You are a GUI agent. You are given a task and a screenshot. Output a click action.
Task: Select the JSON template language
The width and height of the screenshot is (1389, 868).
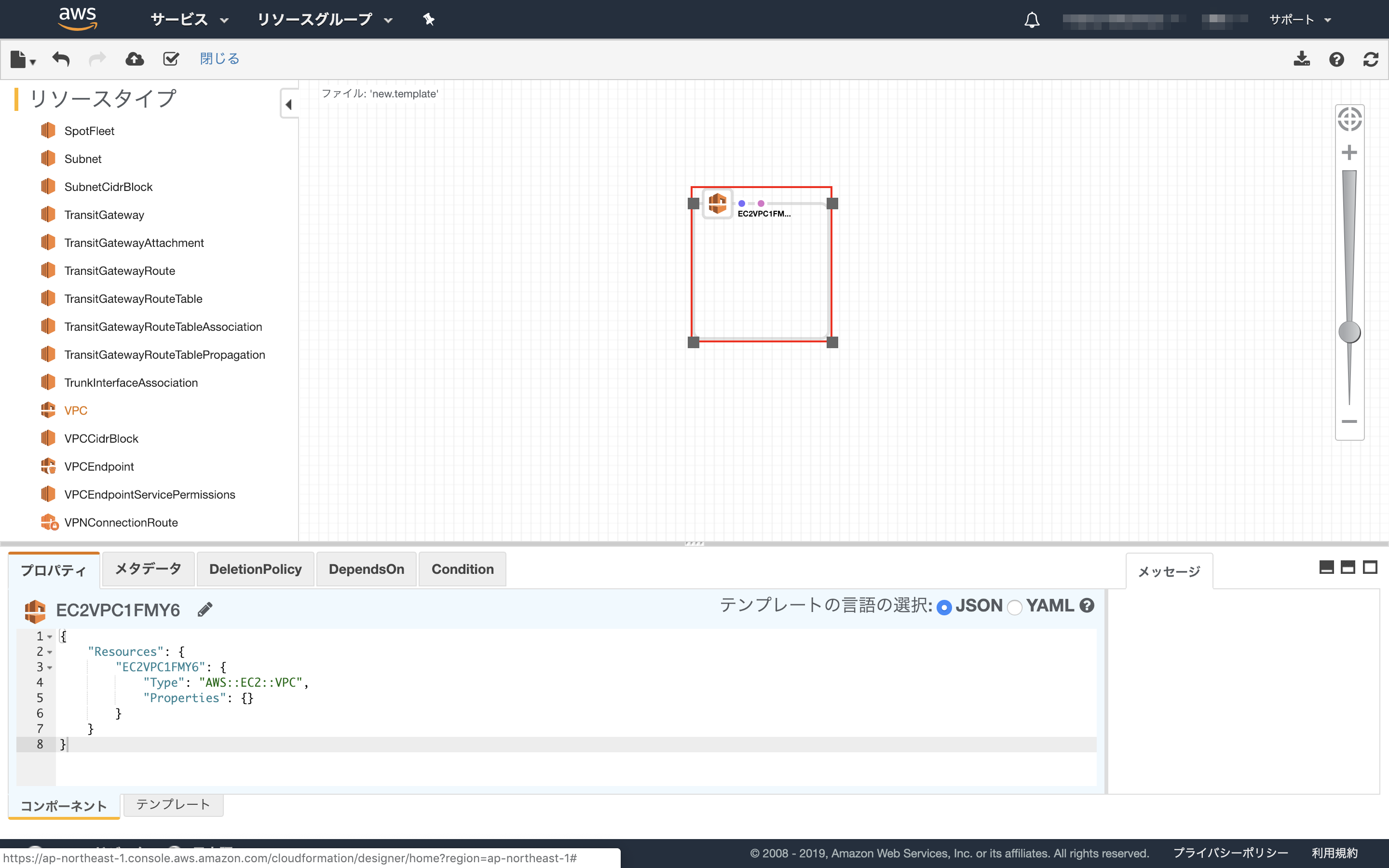point(944,607)
